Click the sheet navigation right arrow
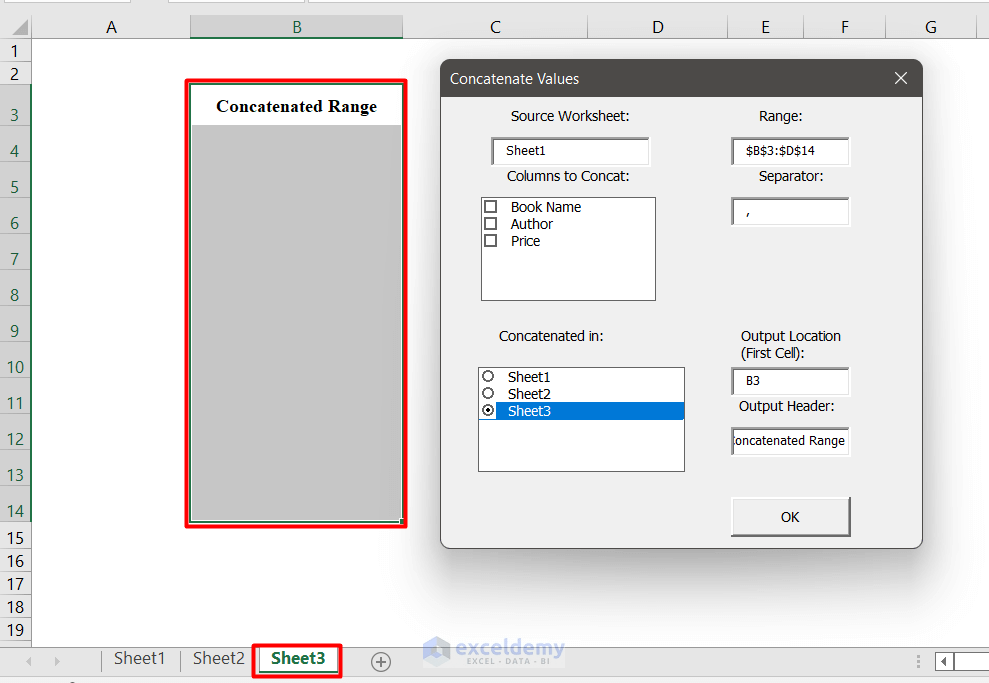 pos(56,660)
